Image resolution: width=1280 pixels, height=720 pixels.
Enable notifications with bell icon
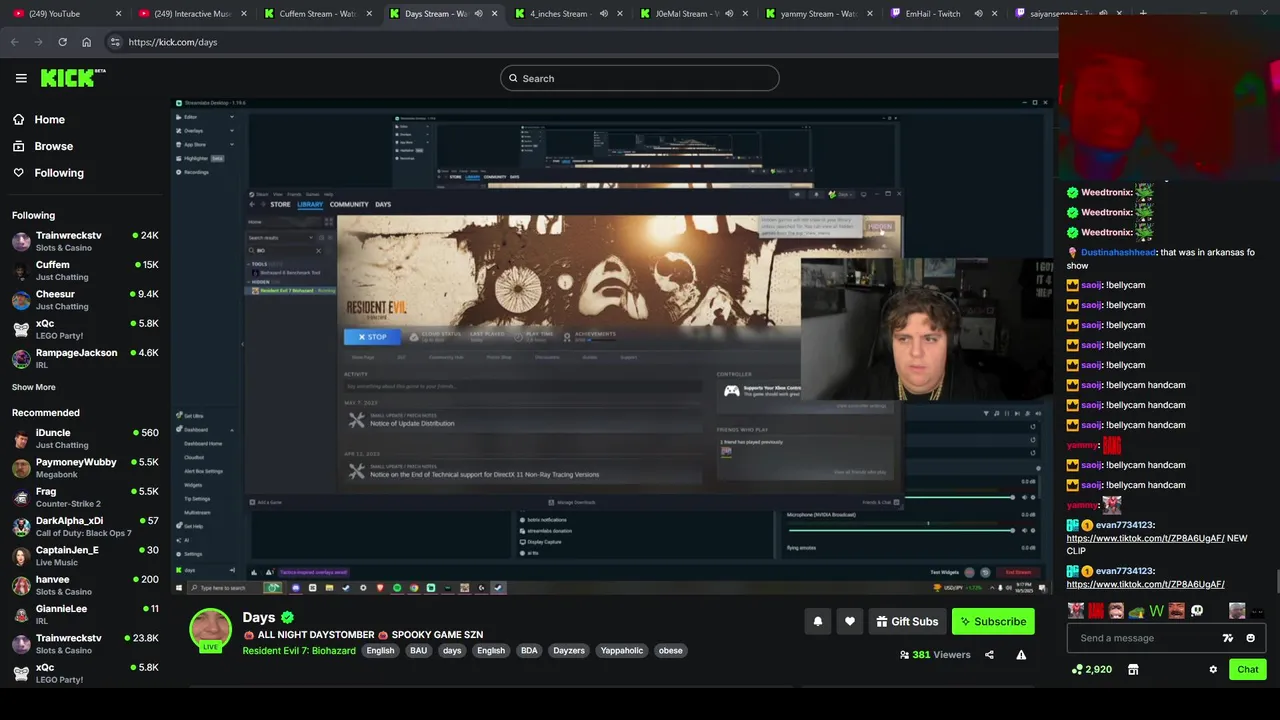pos(817,621)
